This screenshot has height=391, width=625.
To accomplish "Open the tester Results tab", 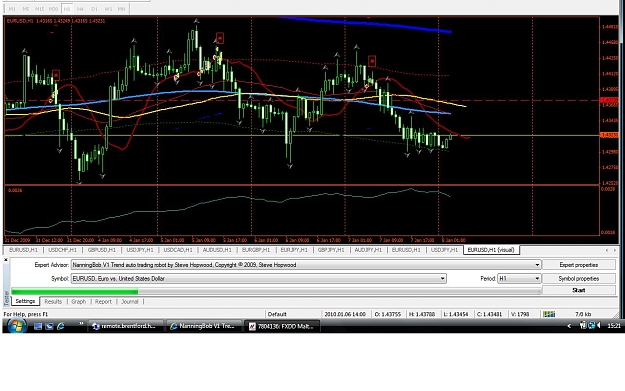I will point(53,302).
